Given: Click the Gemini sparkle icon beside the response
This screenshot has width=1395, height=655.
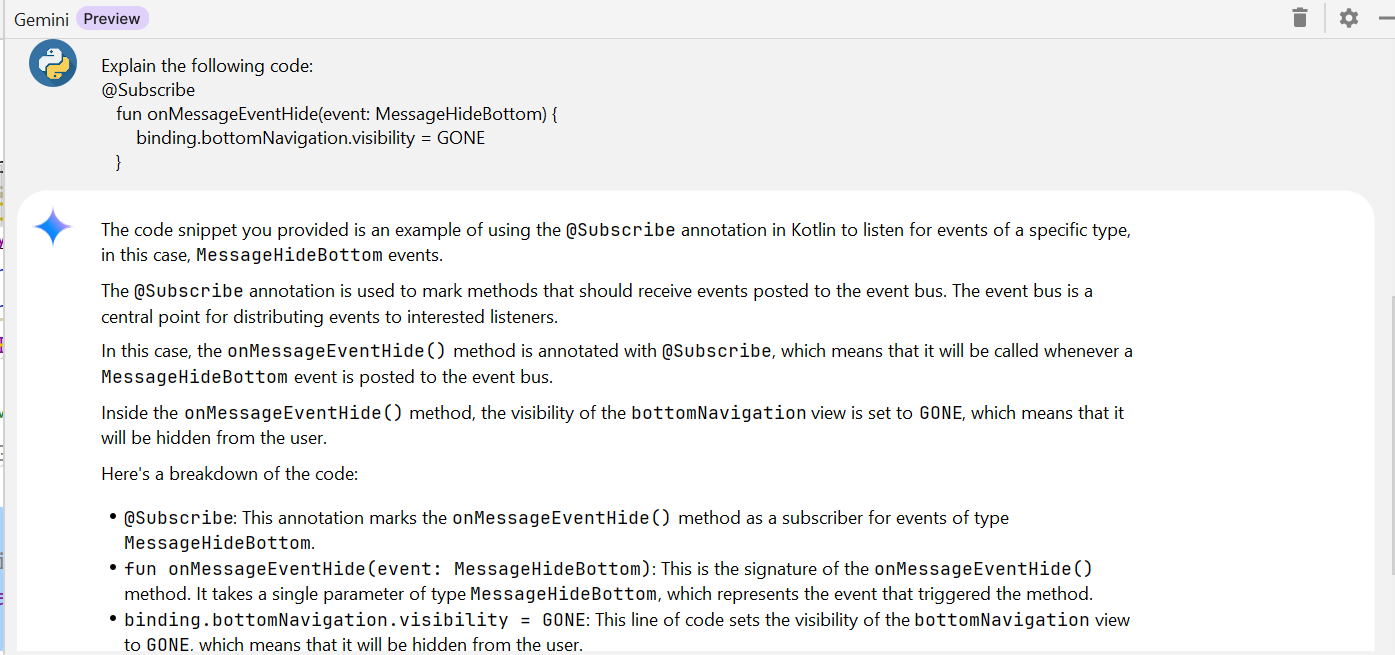Looking at the screenshot, I should pyautogui.click(x=53, y=228).
